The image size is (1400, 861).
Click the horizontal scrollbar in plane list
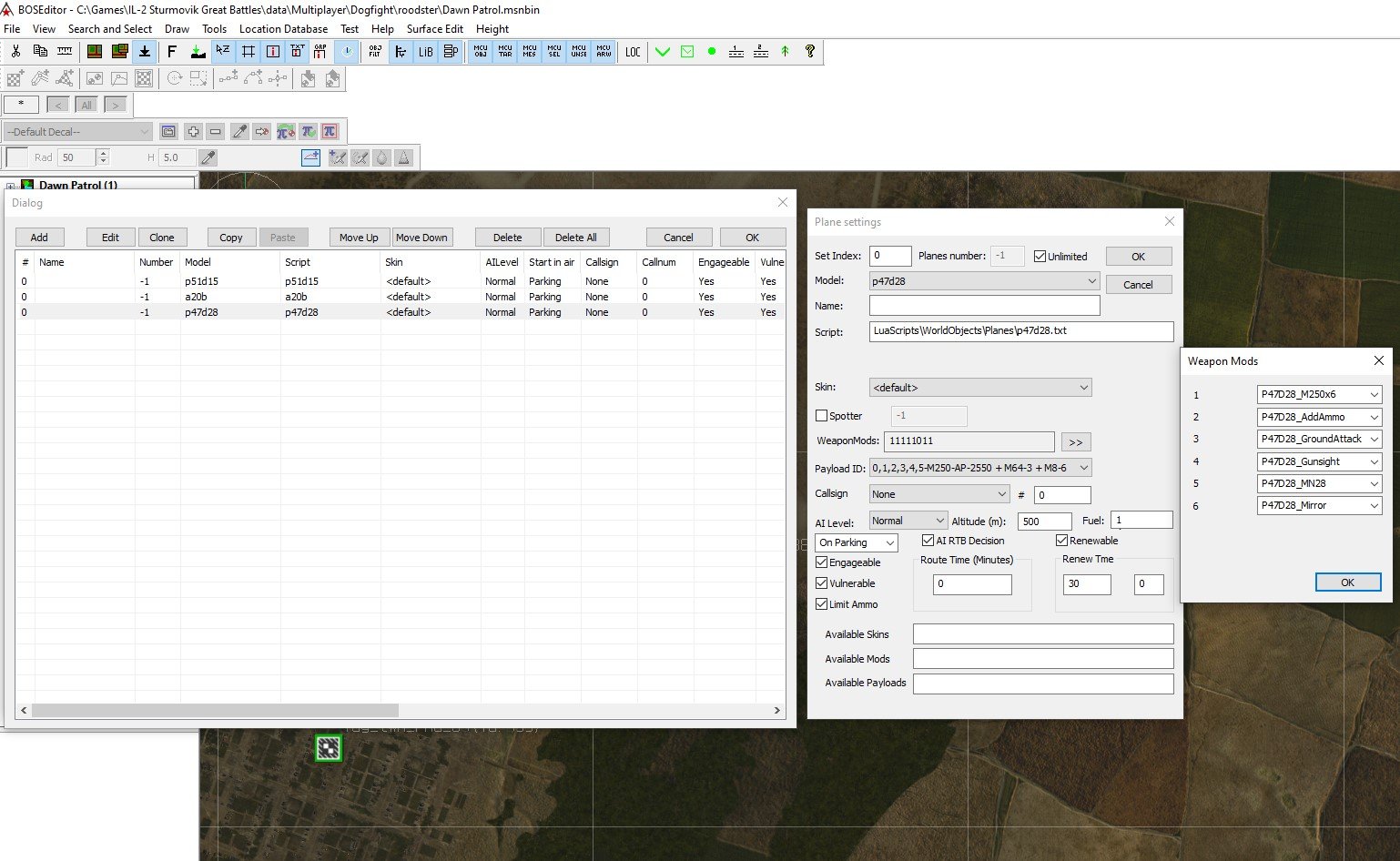[x=216, y=710]
